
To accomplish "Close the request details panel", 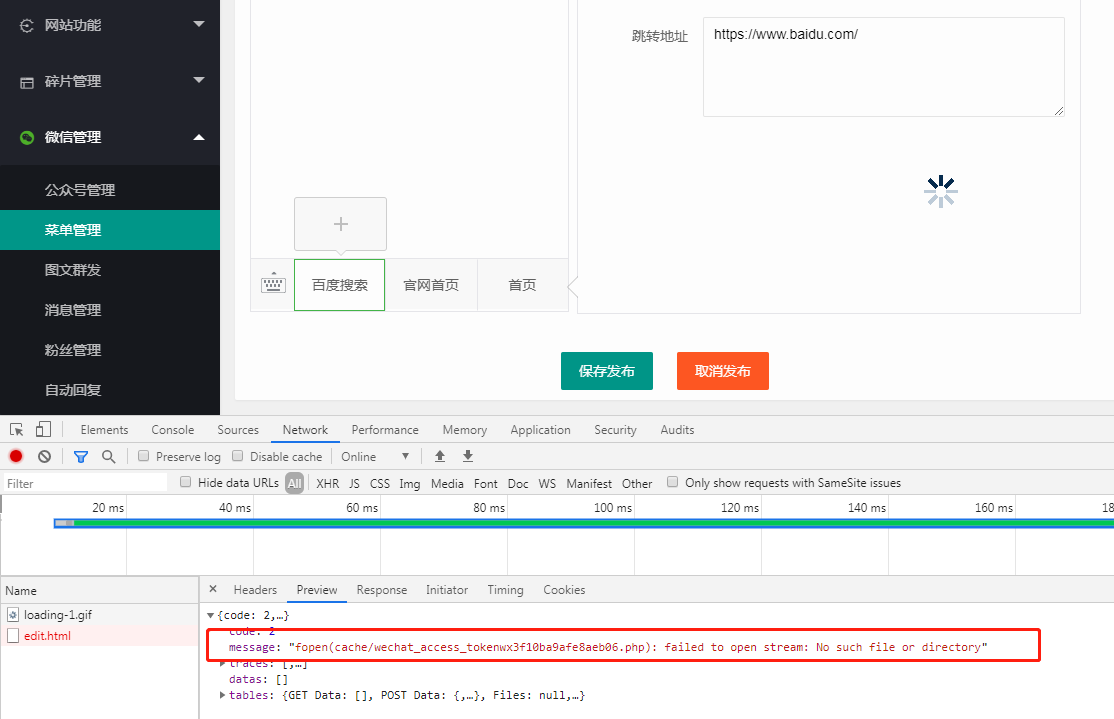I will tap(213, 589).
